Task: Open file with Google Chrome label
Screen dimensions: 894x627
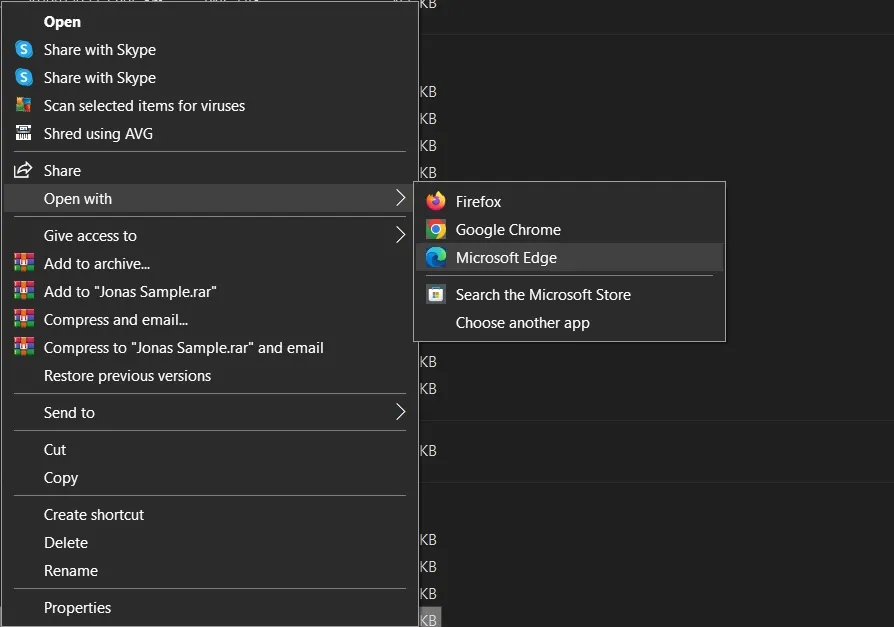Action: (508, 229)
